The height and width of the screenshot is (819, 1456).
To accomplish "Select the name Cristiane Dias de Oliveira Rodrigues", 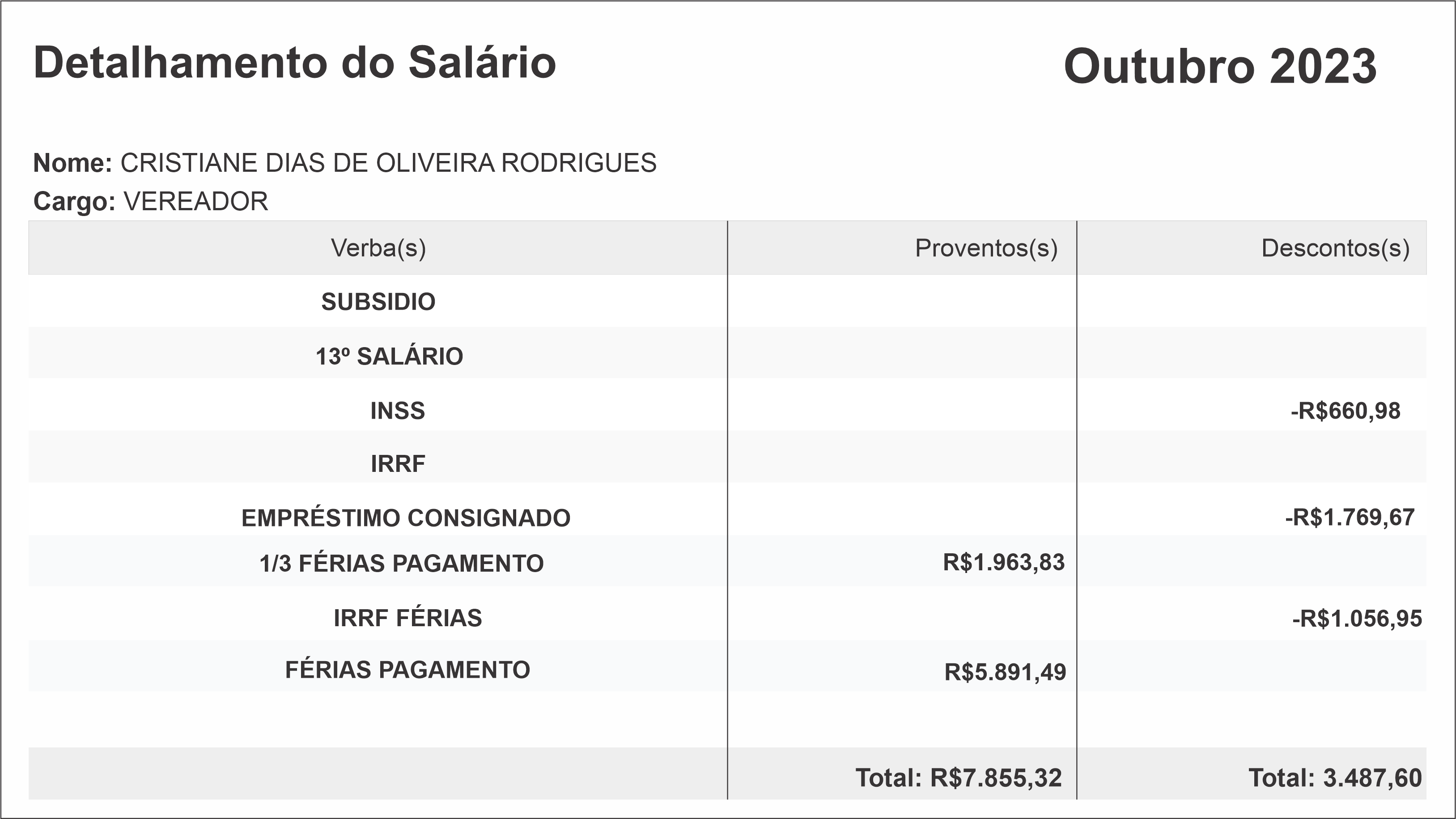I will pos(388,163).
